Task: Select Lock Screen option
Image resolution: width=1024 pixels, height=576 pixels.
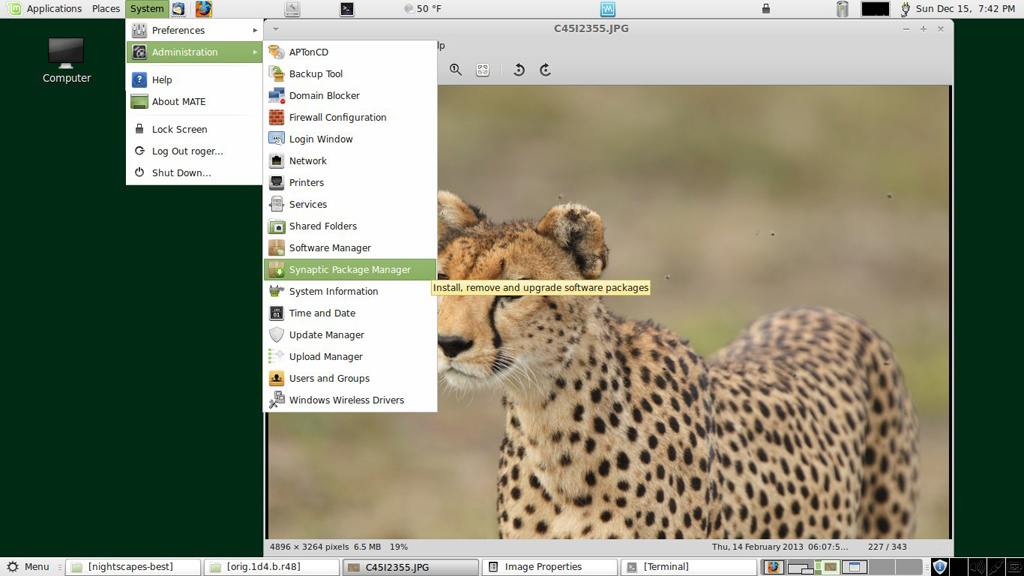Action: point(179,129)
